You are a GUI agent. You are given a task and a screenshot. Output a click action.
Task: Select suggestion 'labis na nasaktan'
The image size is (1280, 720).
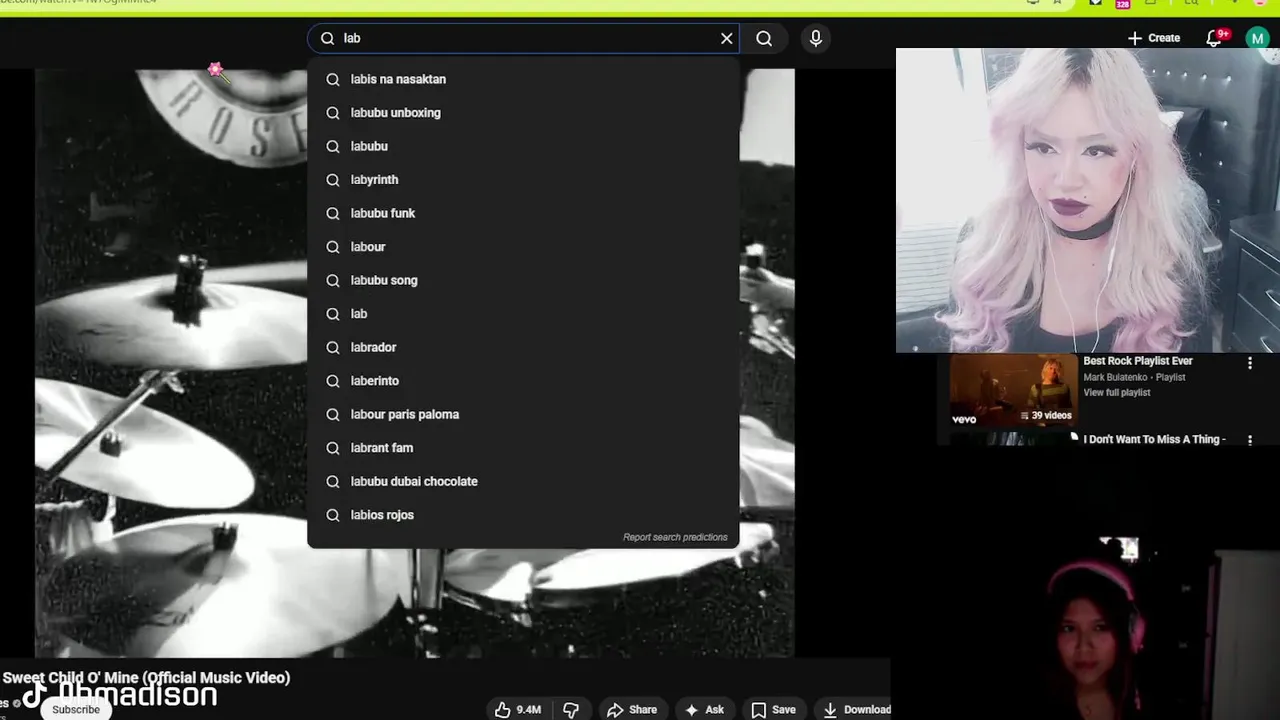tap(523, 79)
